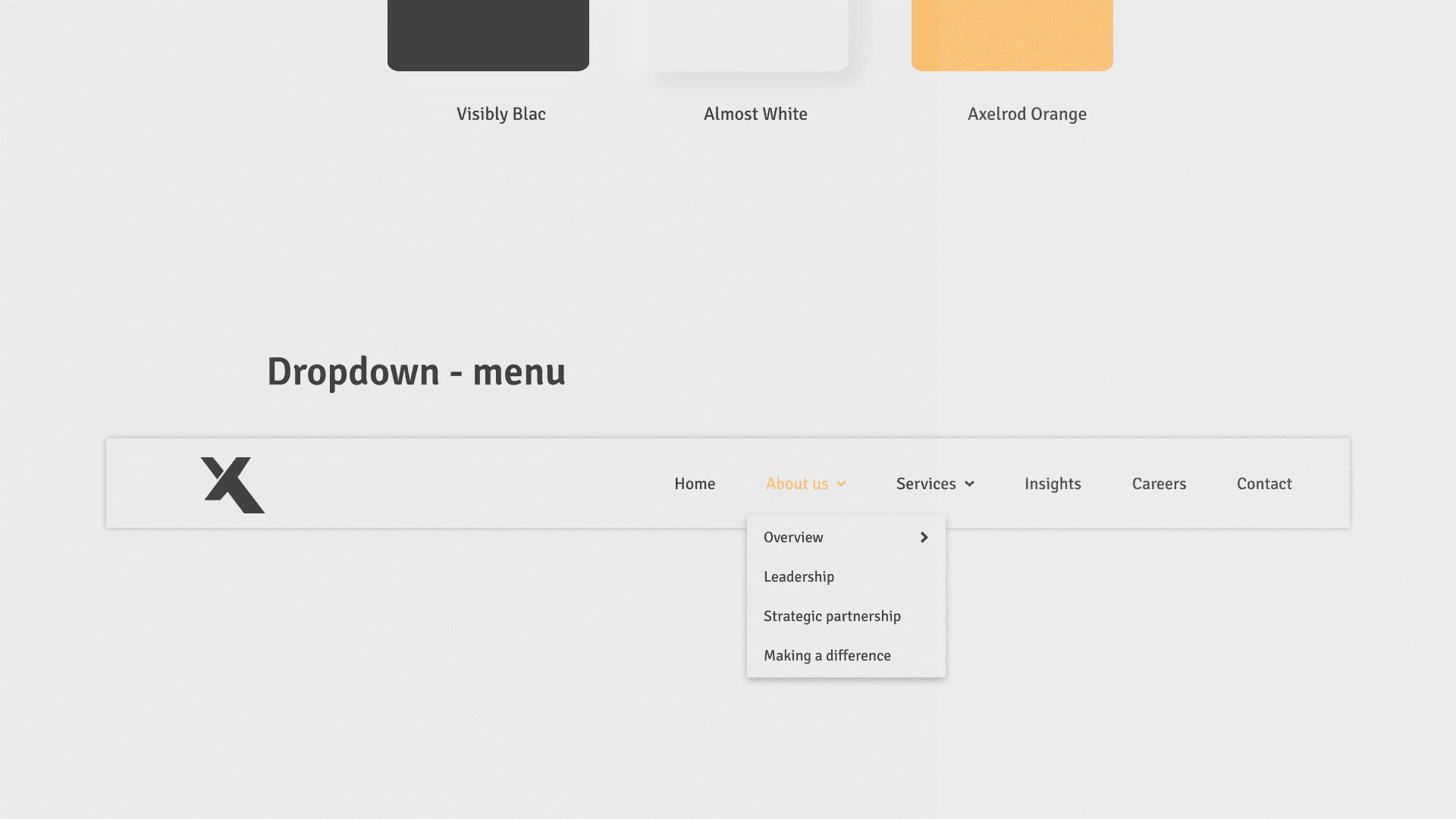The image size is (1456, 819).
Task: Click the Almost White label text
Action: tap(755, 115)
